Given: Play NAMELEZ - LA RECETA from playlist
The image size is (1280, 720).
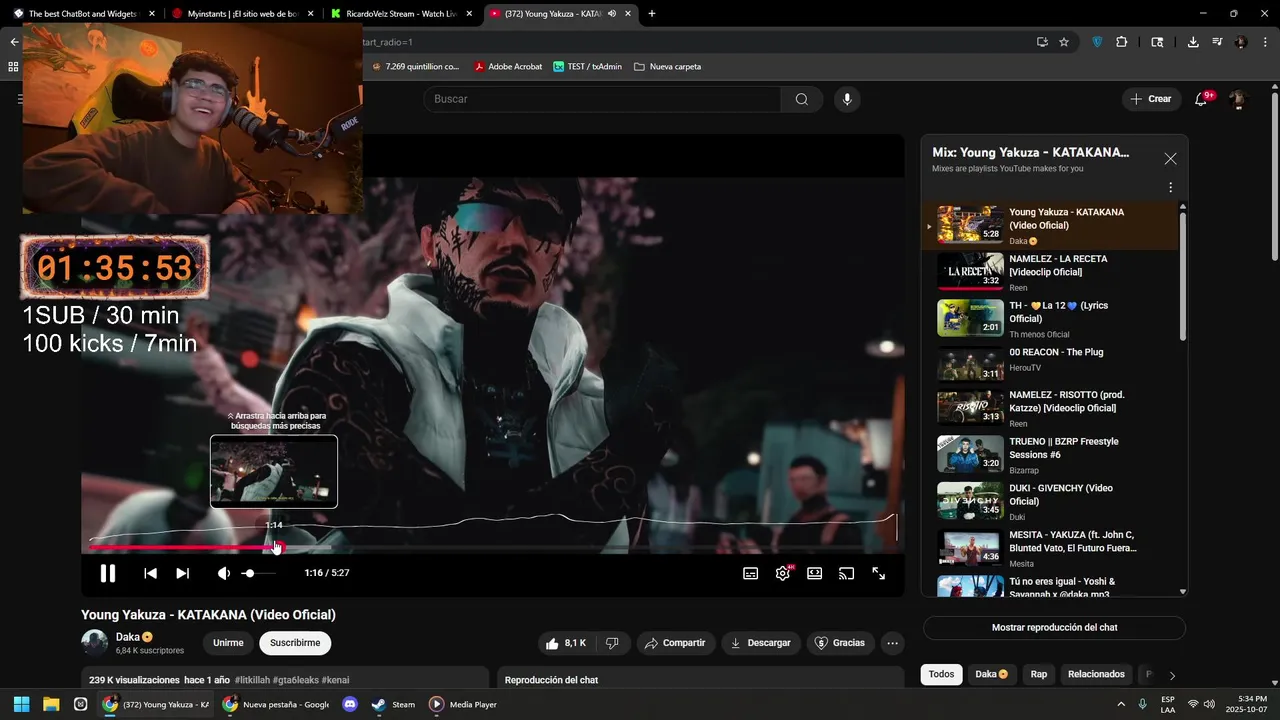Looking at the screenshot, I should point(1050,272).
